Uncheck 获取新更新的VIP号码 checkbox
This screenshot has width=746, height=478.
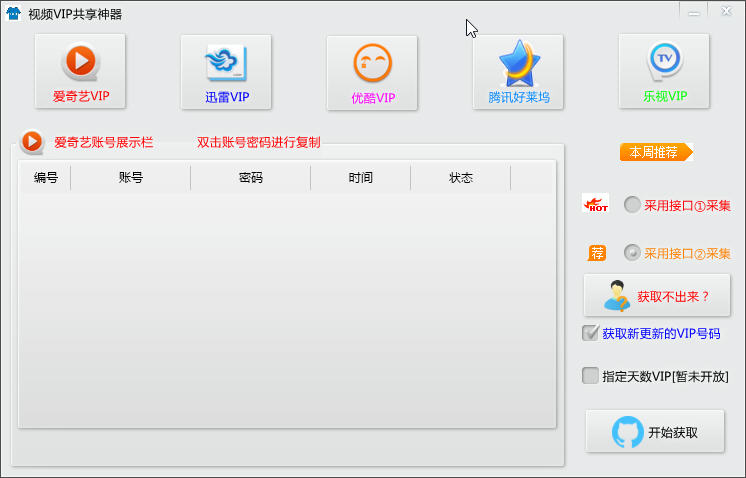coord(590,333)
